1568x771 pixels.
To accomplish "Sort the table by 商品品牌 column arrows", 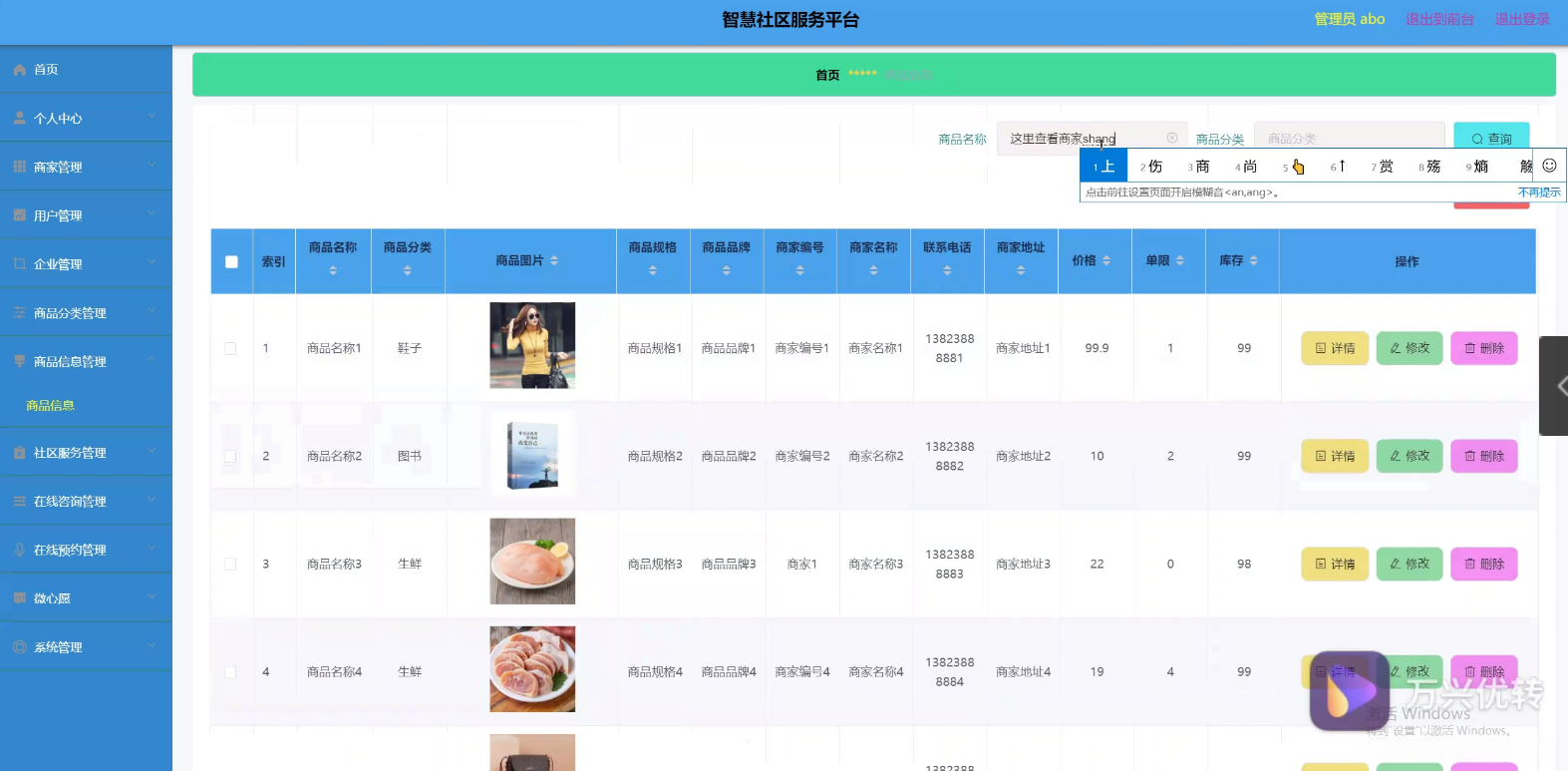I will 727,270.
